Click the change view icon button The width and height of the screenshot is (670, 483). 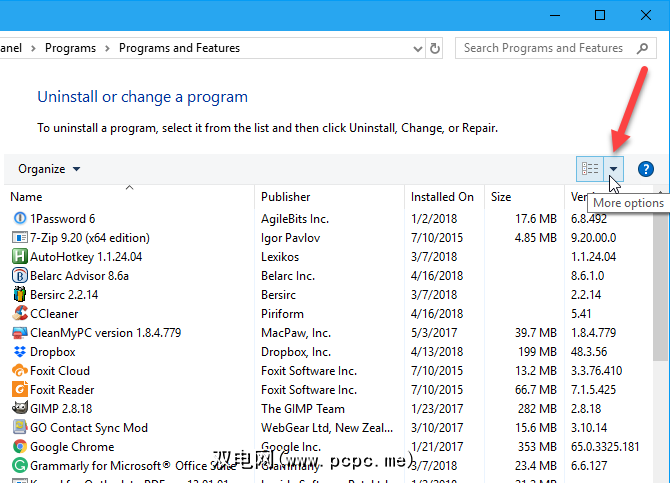[x=590, y=169]
